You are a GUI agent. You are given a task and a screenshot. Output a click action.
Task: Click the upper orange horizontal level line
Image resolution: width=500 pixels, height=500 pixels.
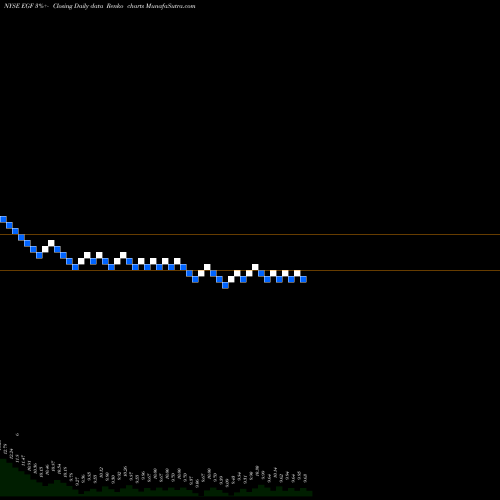250,235
